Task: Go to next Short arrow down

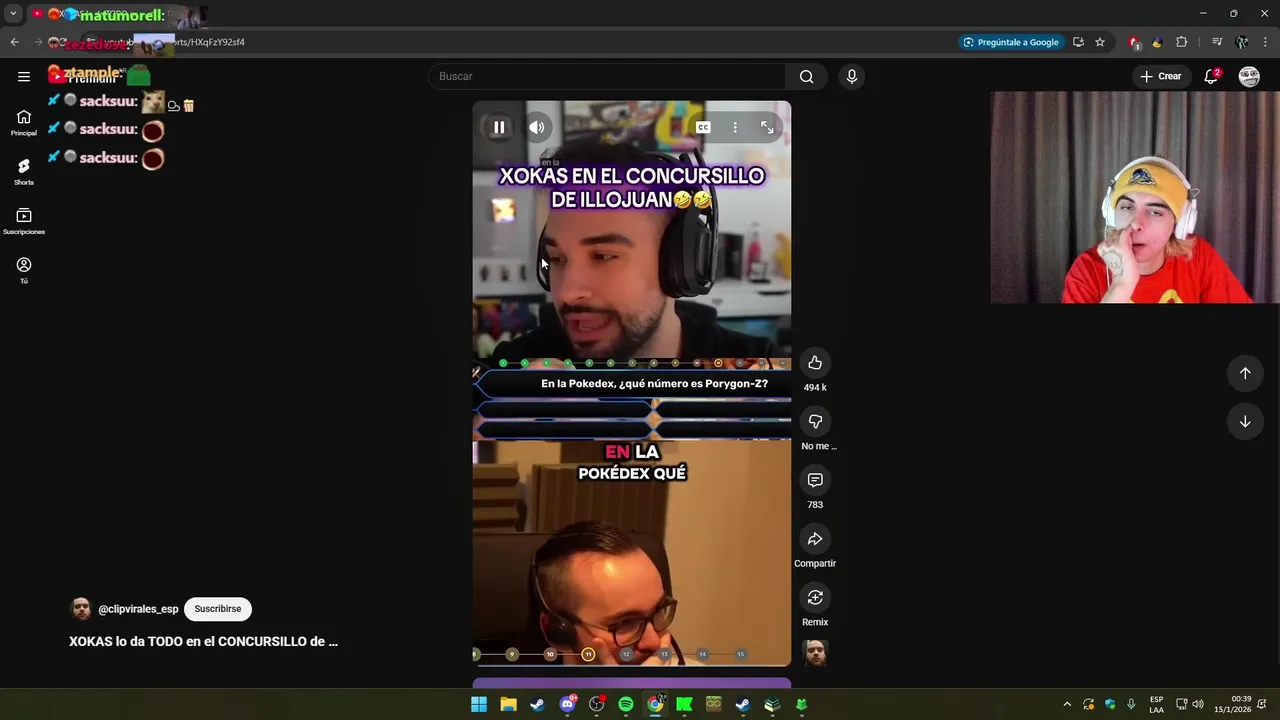Action: click(1245, 421)
